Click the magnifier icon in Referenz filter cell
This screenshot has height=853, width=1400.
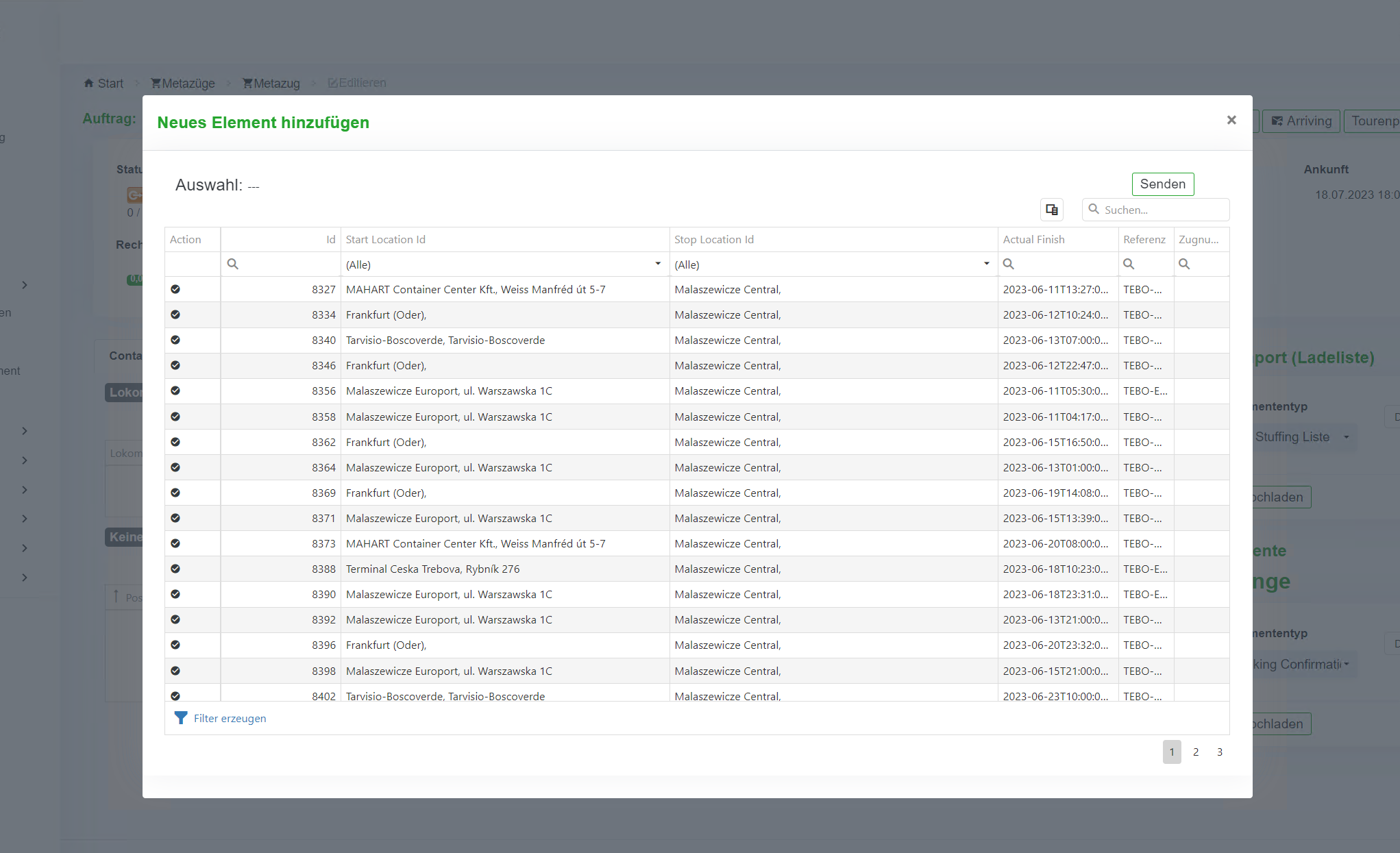click(x=1129, y=264)
